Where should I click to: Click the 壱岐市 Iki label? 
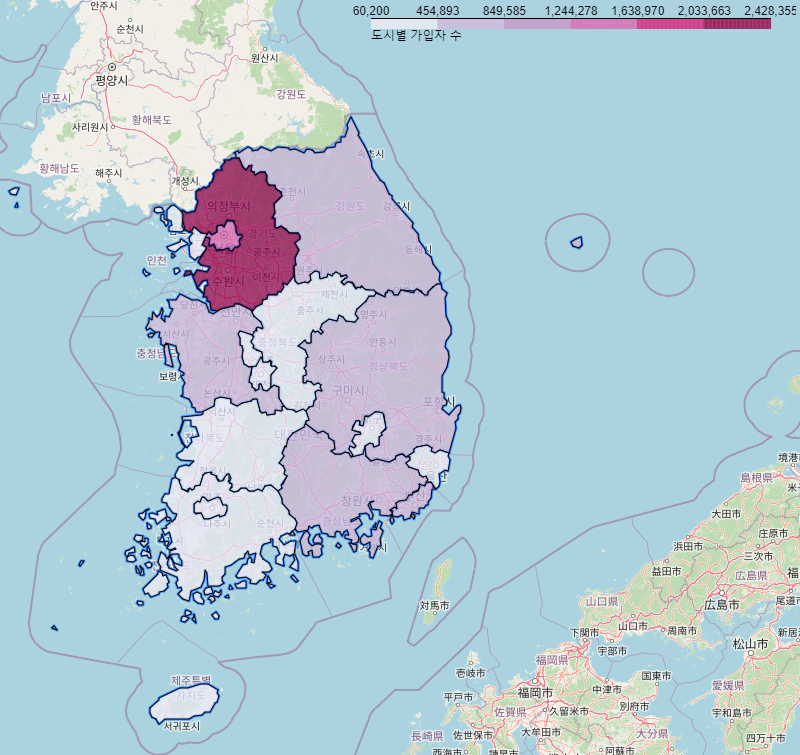(x=470, y=673)
